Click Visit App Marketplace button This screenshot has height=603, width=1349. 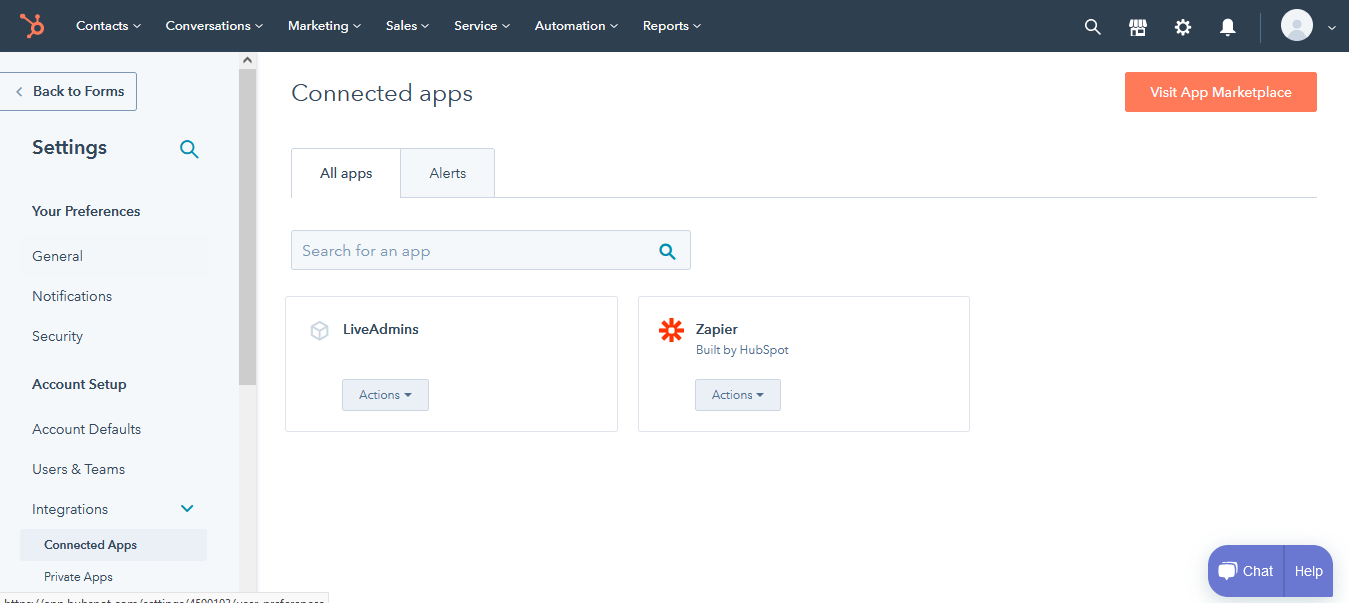[1221, 92]
